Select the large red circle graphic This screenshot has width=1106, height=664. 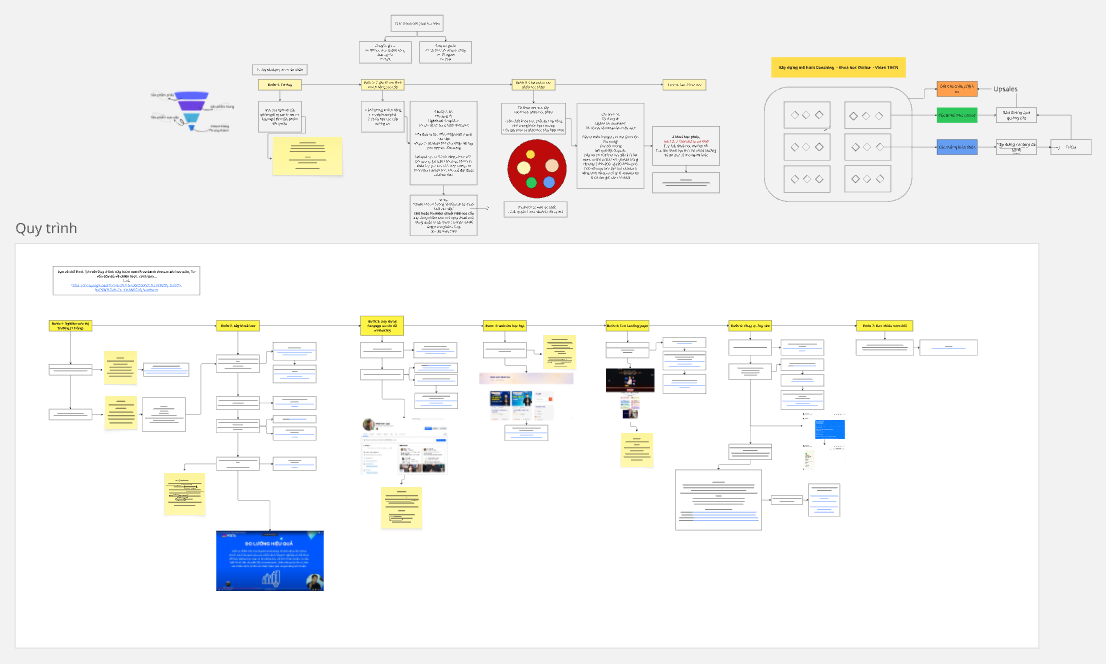pos(537,167)
